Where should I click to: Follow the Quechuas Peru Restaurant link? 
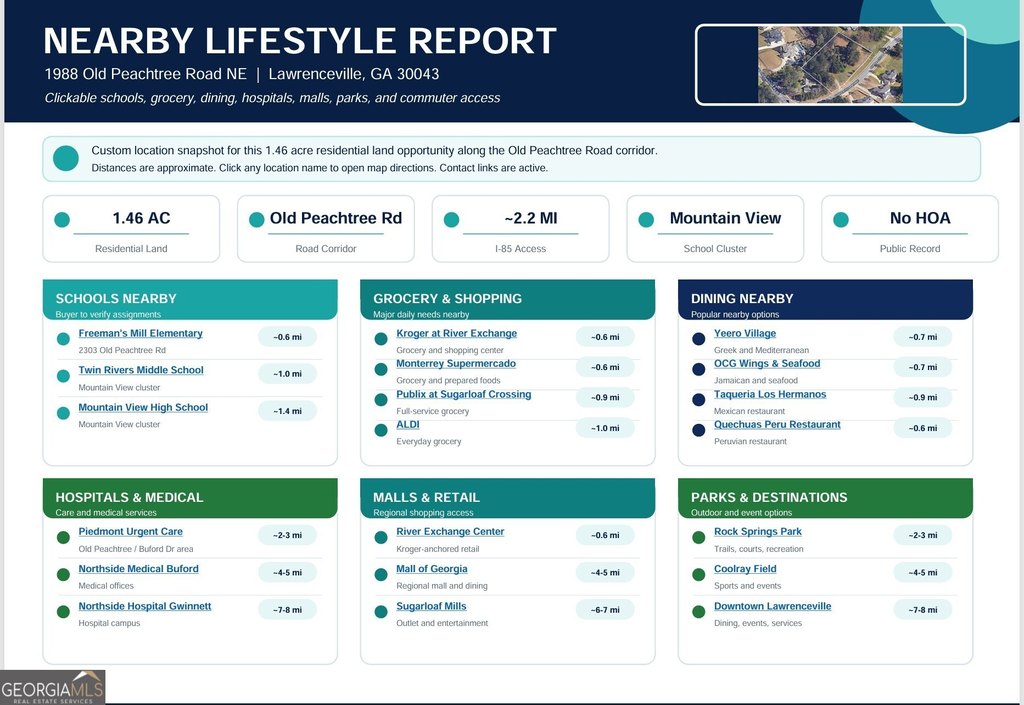click(777, 425)
